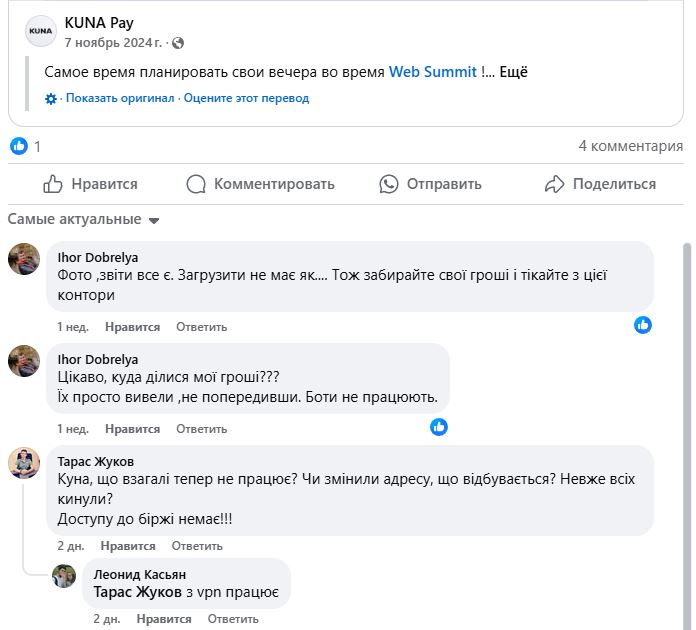Like Леонид Касьян's reply
Viewport: 696px width, 630px height.
click(x=164, y=619)
